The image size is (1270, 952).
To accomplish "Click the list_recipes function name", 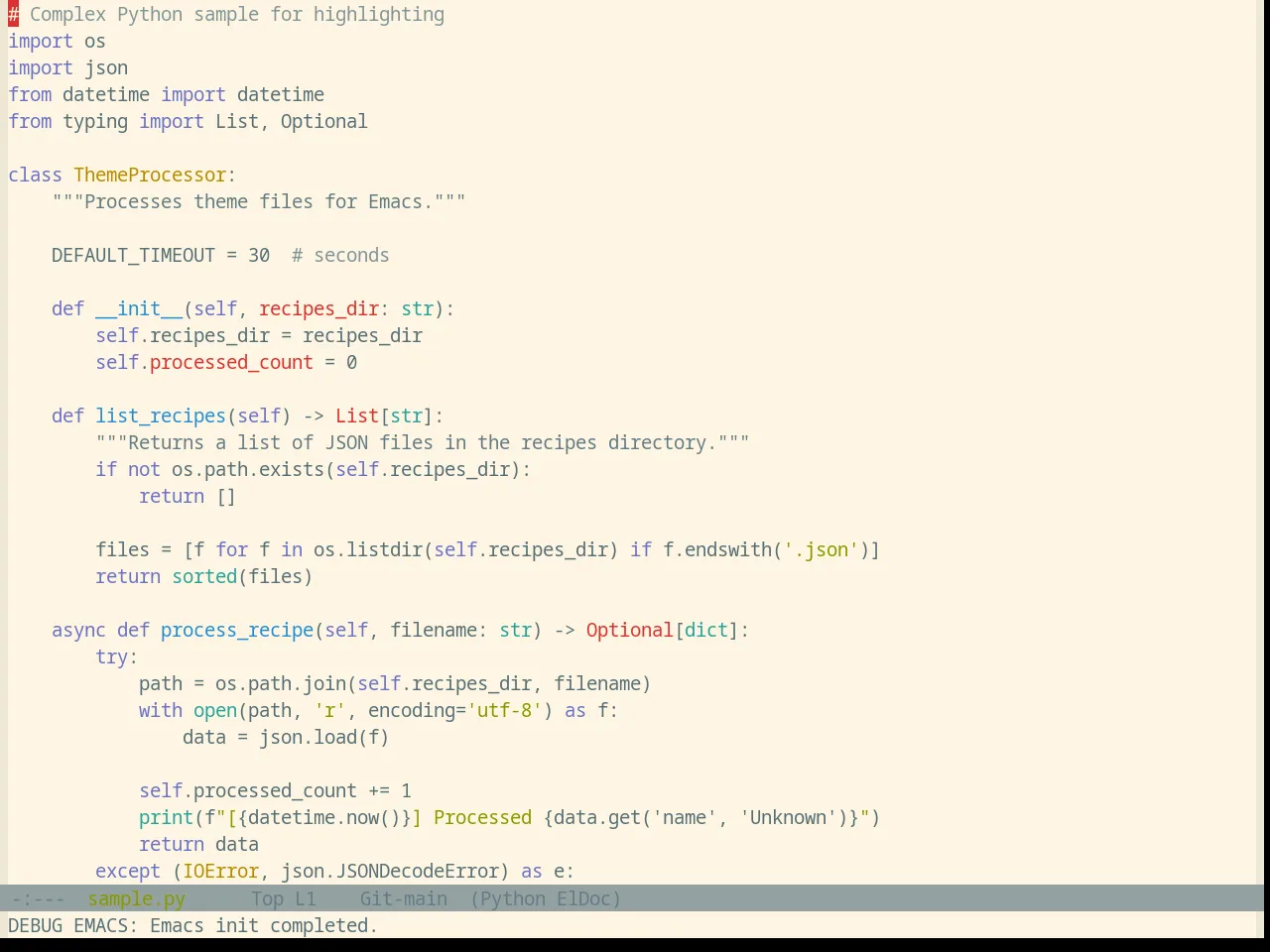I will [x=161, y=416].
